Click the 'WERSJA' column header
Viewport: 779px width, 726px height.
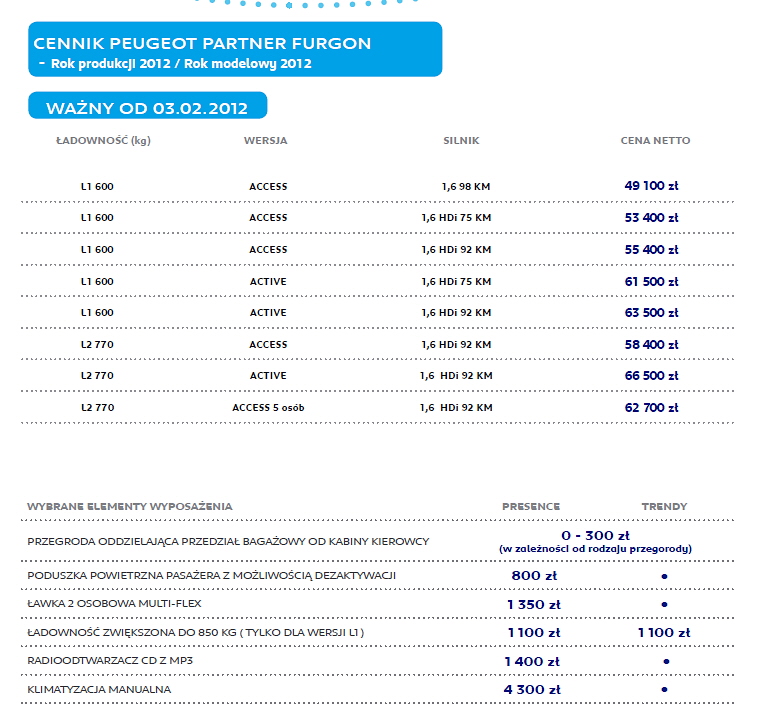(x=265, y=141)
